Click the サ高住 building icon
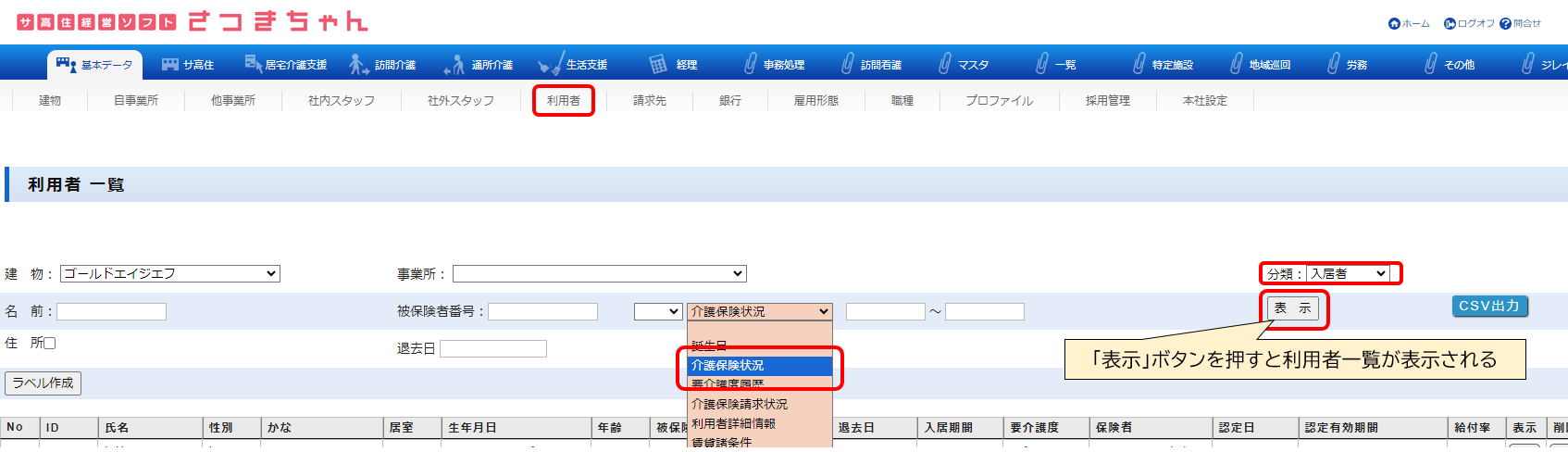 (170, 65)
